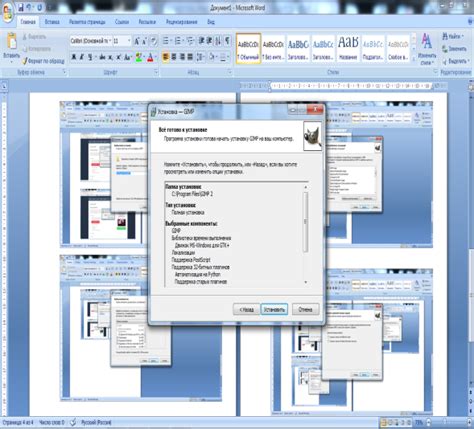This screenshot has width=474, height=429.
Task: Switch to the Главная ribbon tab
Action: [28, 22]
